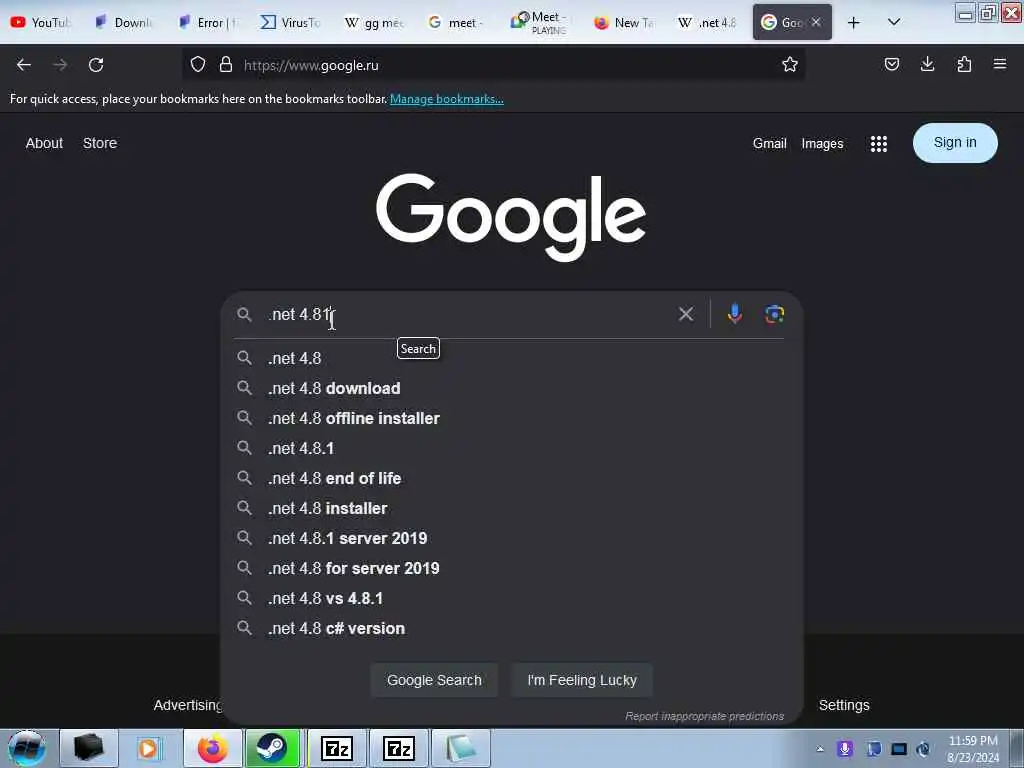The image size is (1024, 768).
Task: Show hidden system tray icons
Action: pos(820,749)
